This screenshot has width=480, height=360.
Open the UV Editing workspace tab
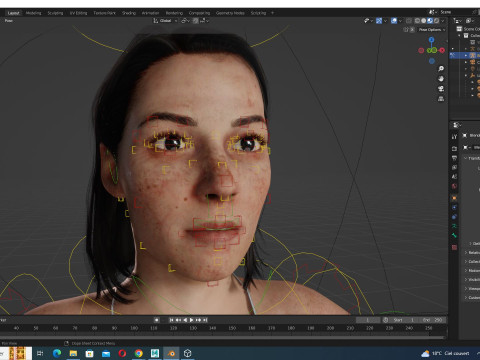[x=78, y=13]
